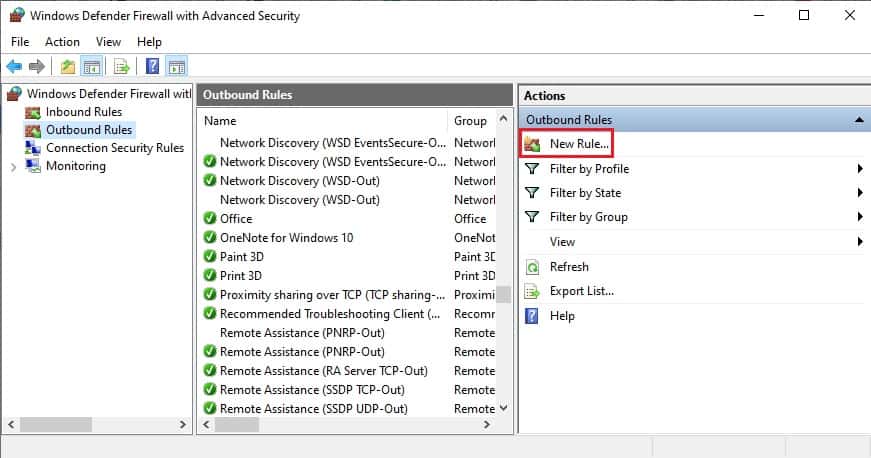
Task: Open the Filter by State submenu
Action: coord(585,193)
